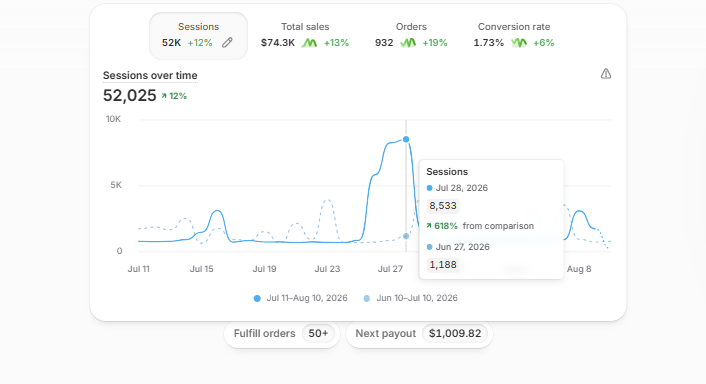
Task: Click the Orders sparkline icon
Action: (x=408, y=43)
